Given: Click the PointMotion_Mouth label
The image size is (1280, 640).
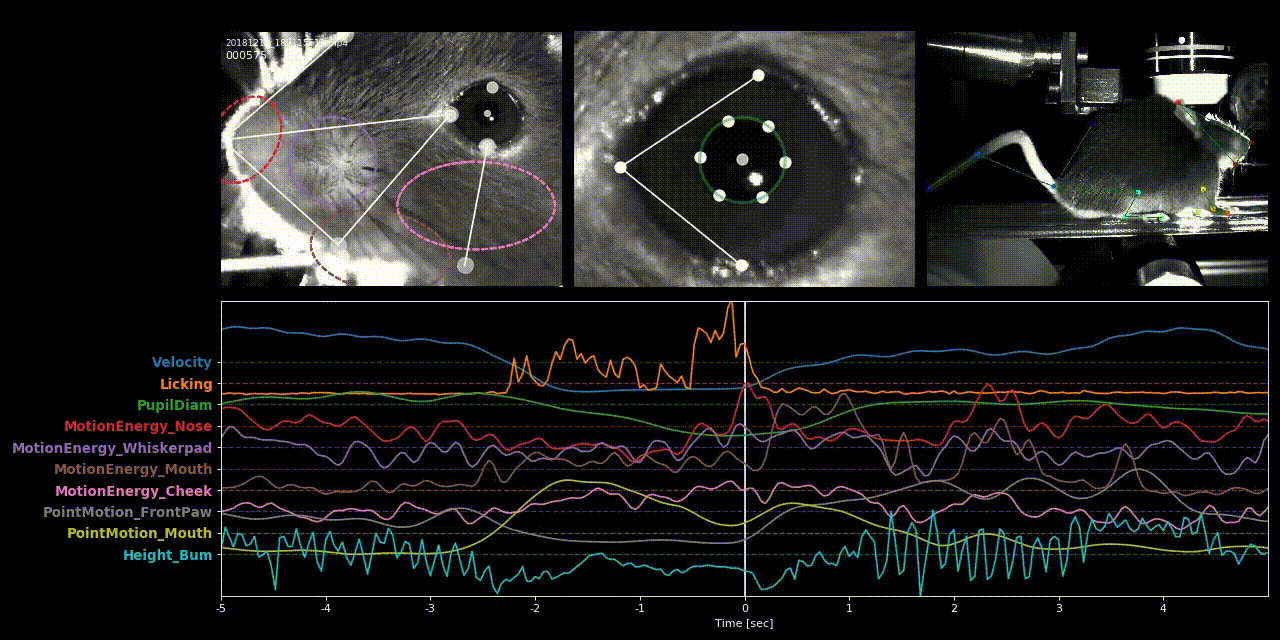Looking at the screenshot, I should click(x=139, y=534).
